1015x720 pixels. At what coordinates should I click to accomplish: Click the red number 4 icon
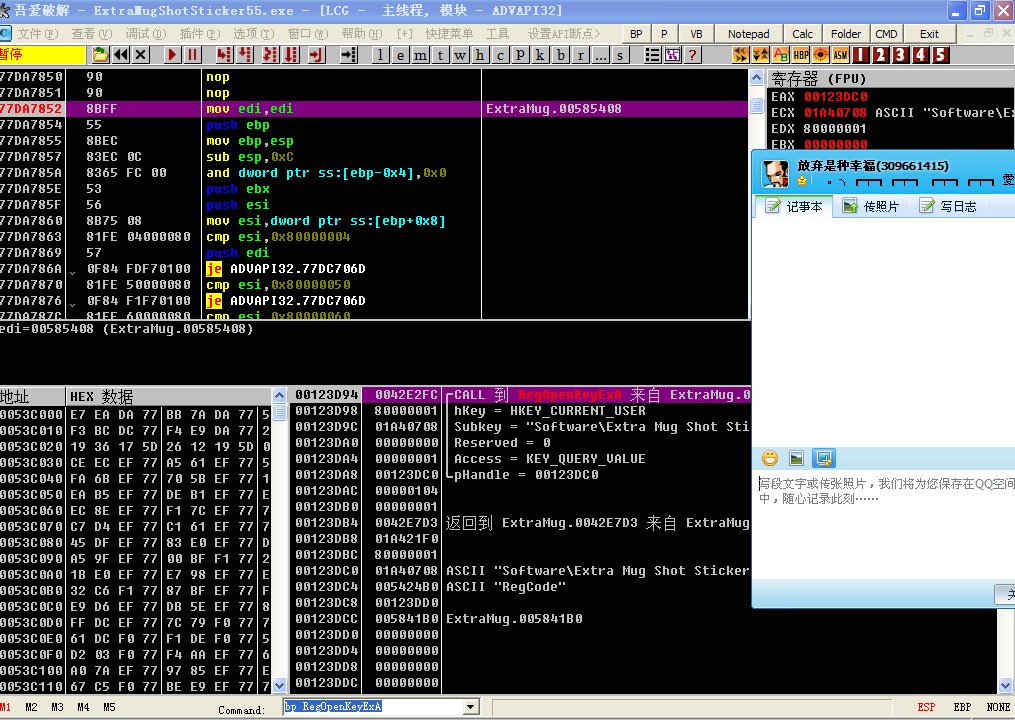click(920, 55)
